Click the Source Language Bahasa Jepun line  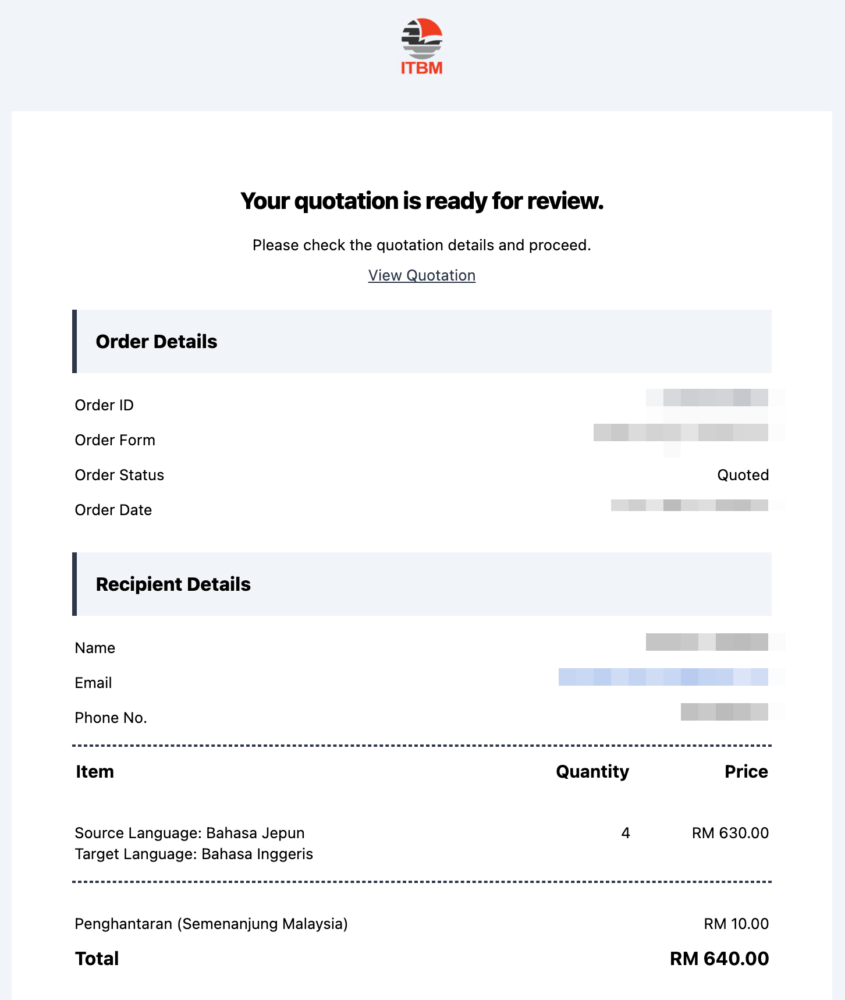pyautogui.click(x=190, y=833)
